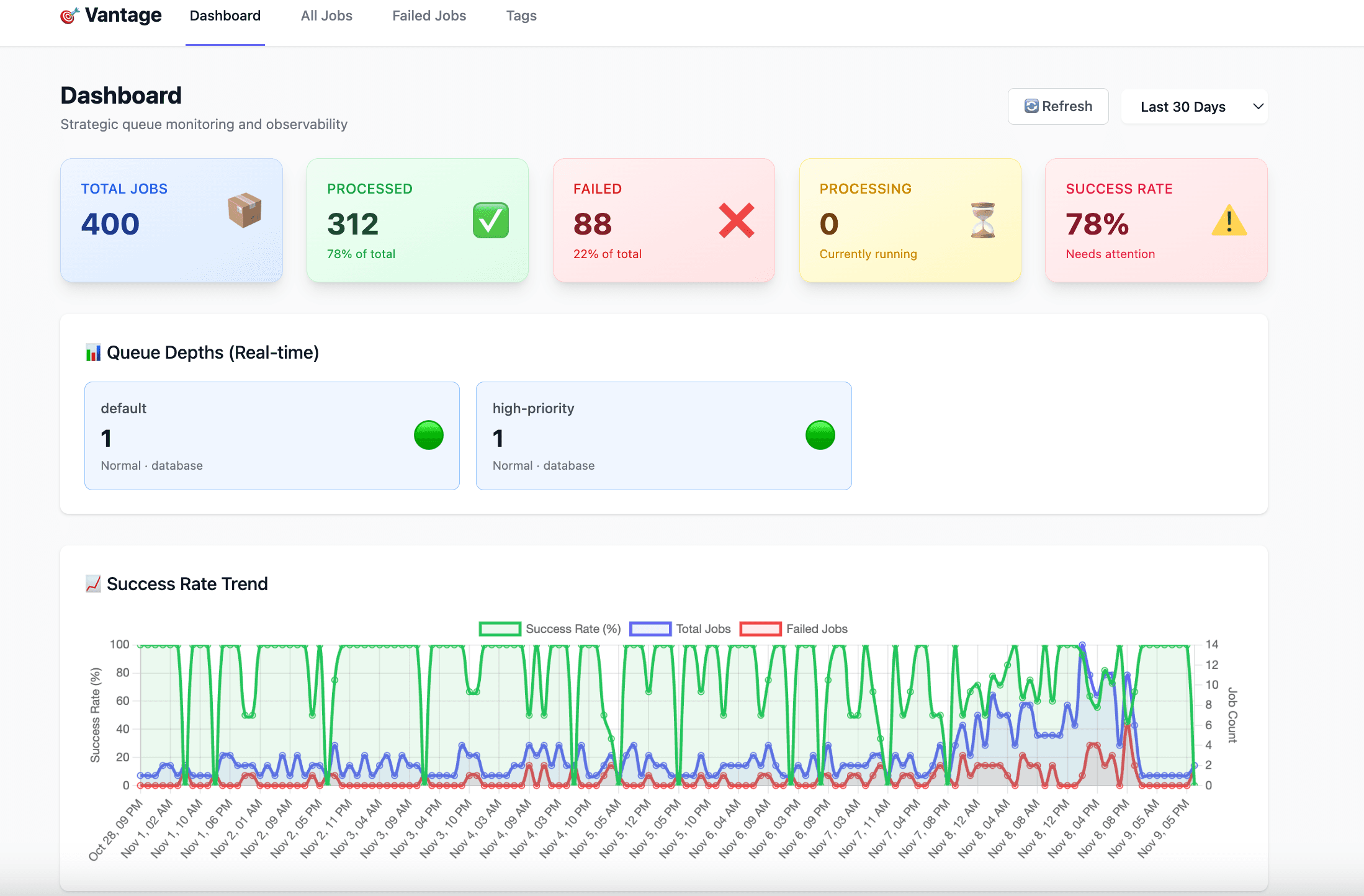Image resolution: width=1364 pixels, height=896 pixels.
Task: Click the green status dot on default queue
Action: [x=428, y=435]
